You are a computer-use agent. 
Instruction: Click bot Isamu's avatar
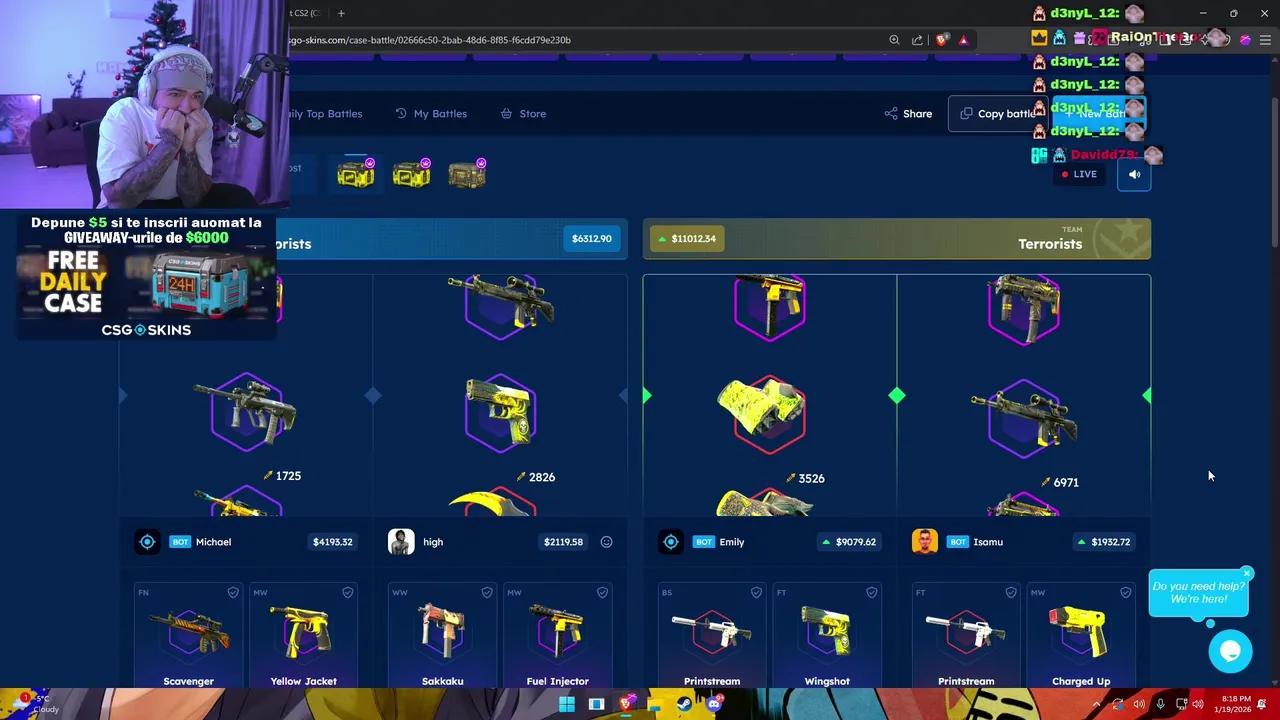coord(925,542)
